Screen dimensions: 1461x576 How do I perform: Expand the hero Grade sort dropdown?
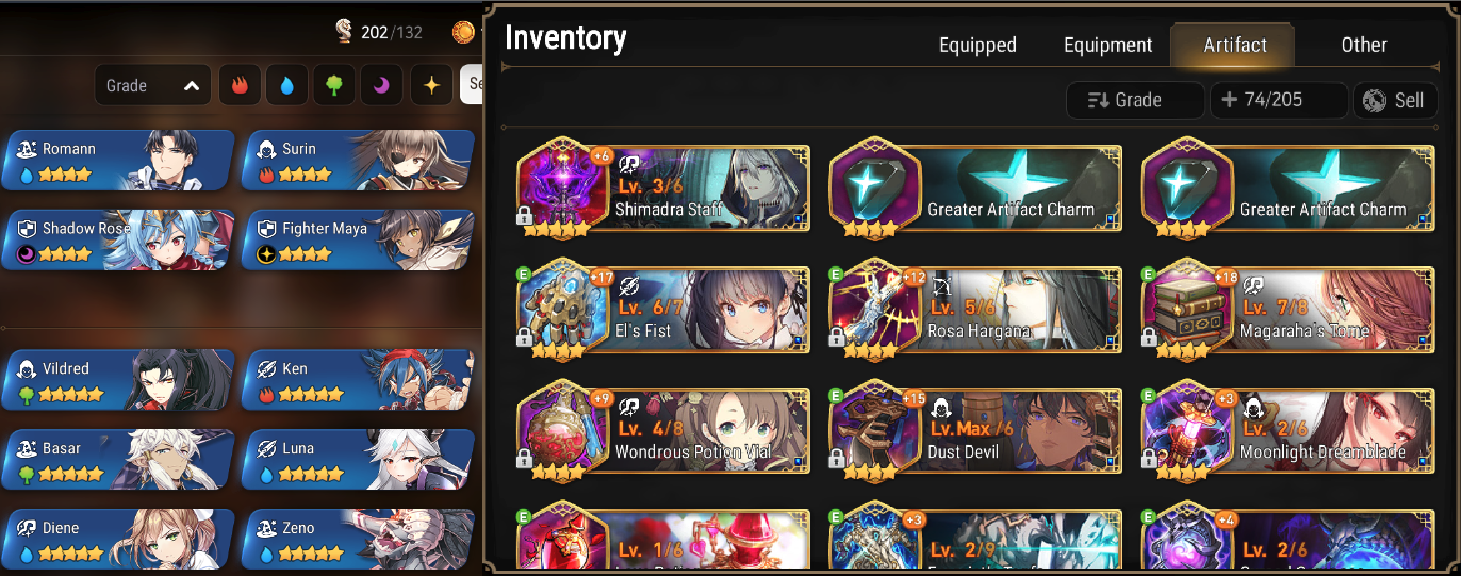click(153, 85)
